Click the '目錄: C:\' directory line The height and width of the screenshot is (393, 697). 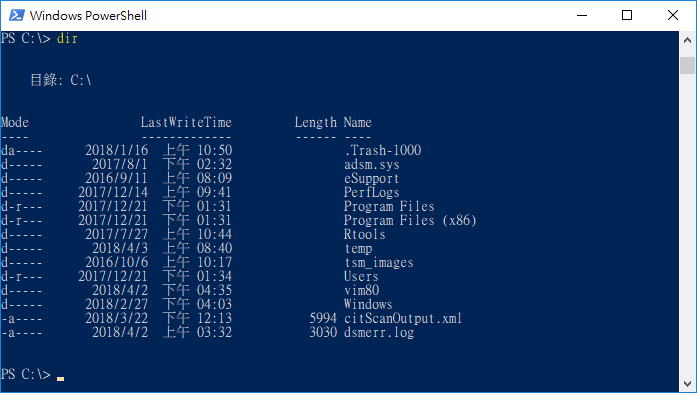[x=60, y=80]
